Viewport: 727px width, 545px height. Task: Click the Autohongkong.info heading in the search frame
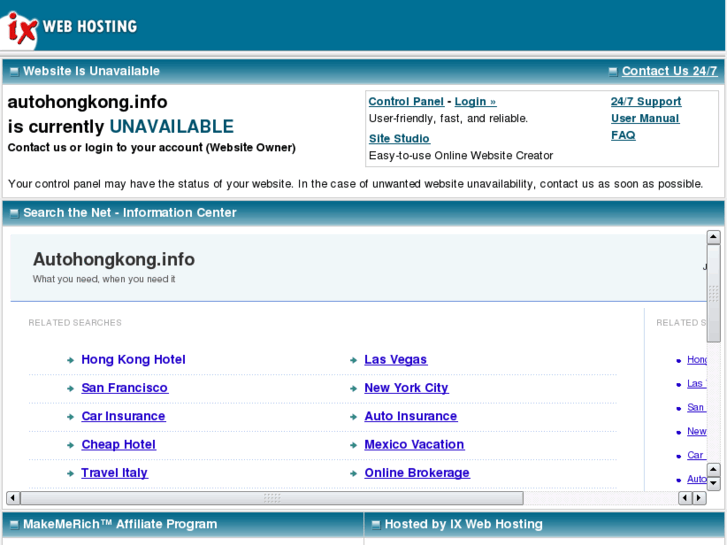[114, 259]
